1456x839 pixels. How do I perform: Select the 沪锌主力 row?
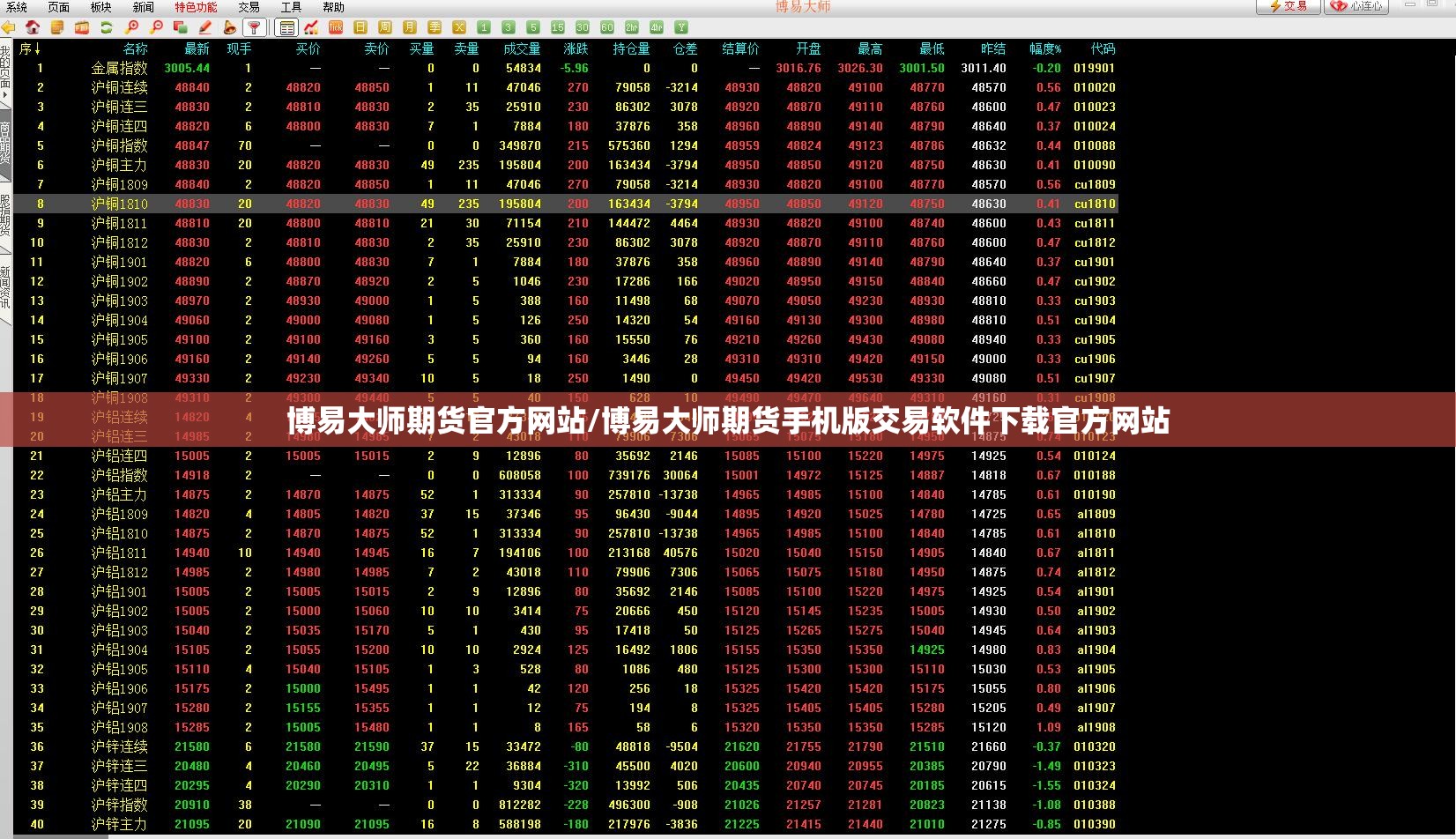click(x=565, y=824)
